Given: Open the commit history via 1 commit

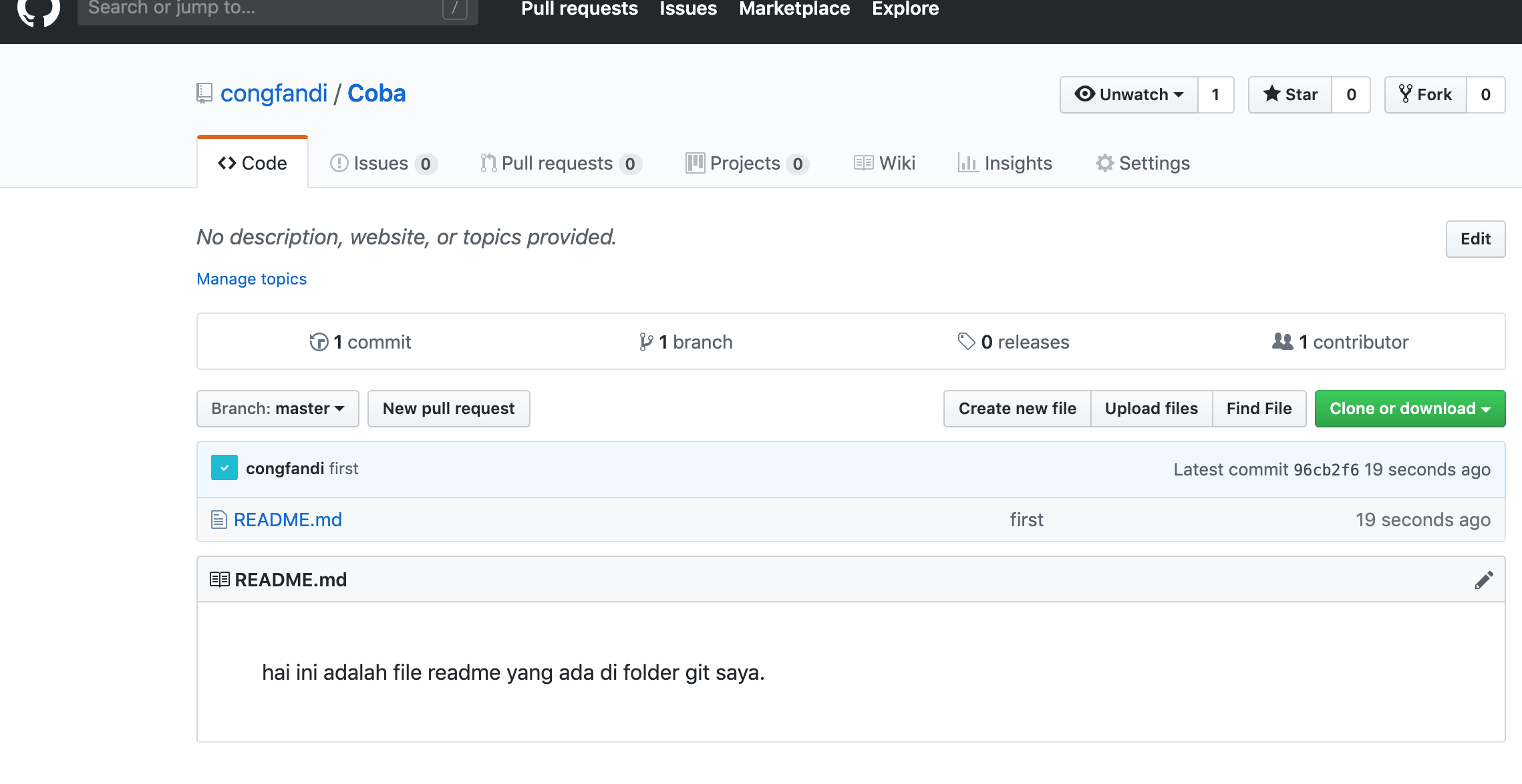Looking at the screenshot, I should (x=361, y=342).
